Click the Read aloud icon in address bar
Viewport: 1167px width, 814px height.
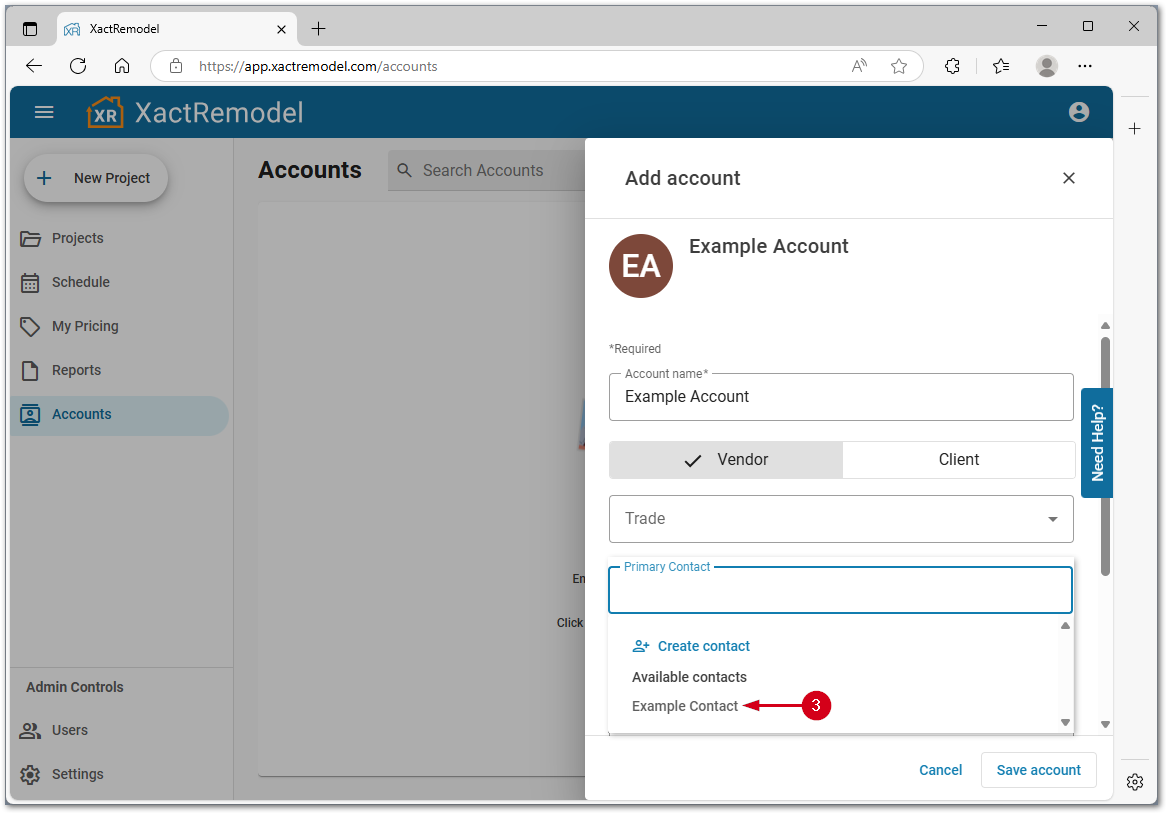tap(860, 66)
